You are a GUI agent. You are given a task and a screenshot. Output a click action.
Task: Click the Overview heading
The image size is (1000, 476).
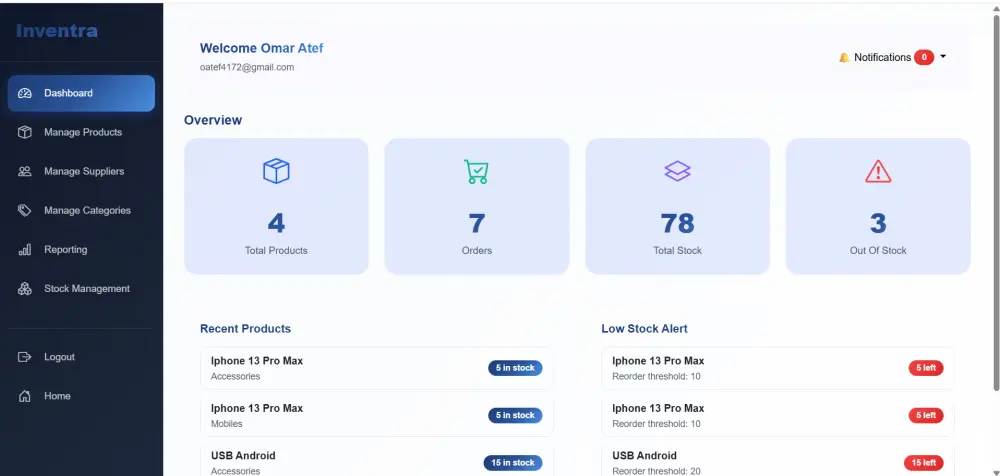click(213, 120)
